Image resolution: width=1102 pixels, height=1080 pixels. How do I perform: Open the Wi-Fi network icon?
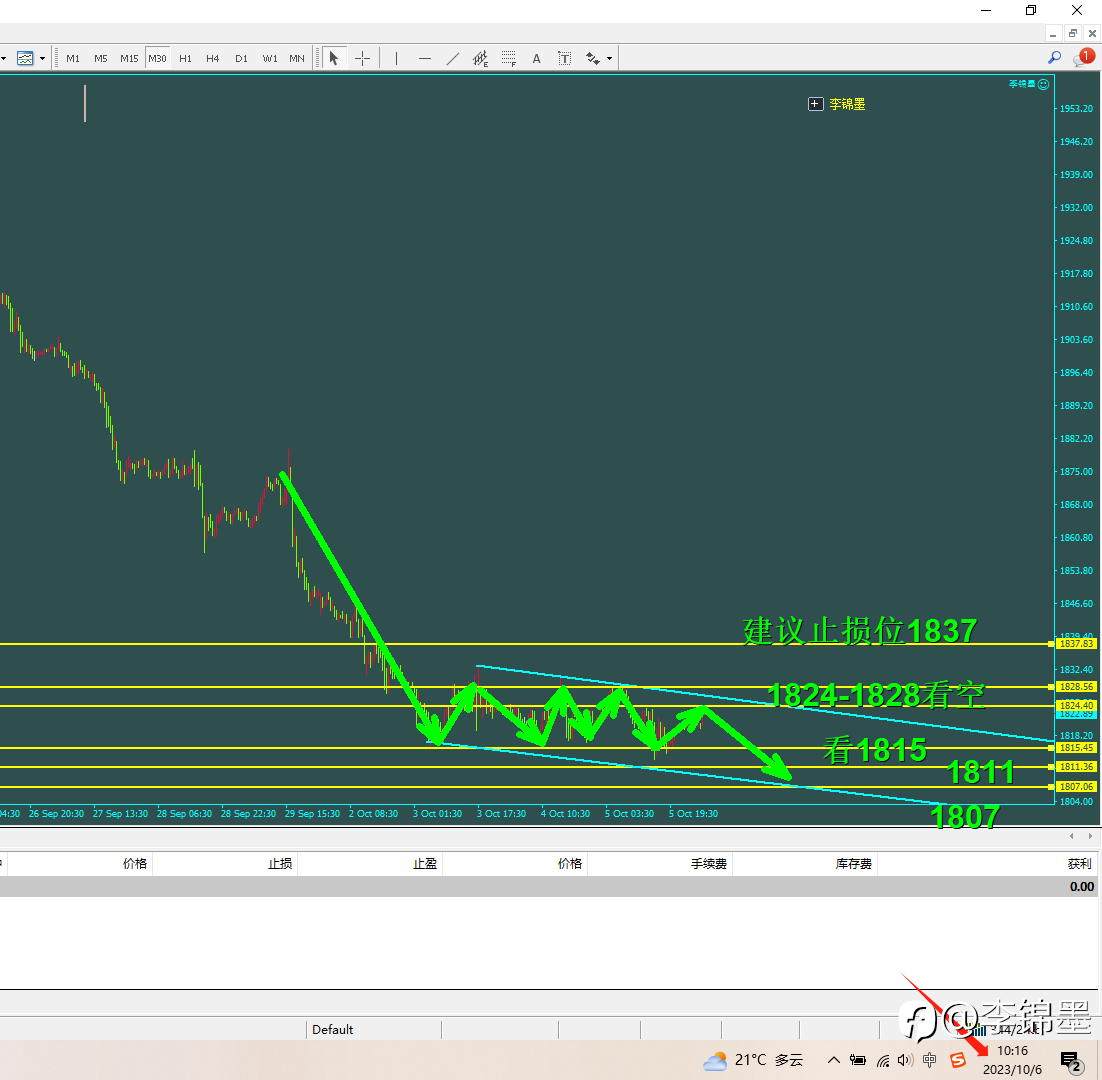coord(883,1060)
